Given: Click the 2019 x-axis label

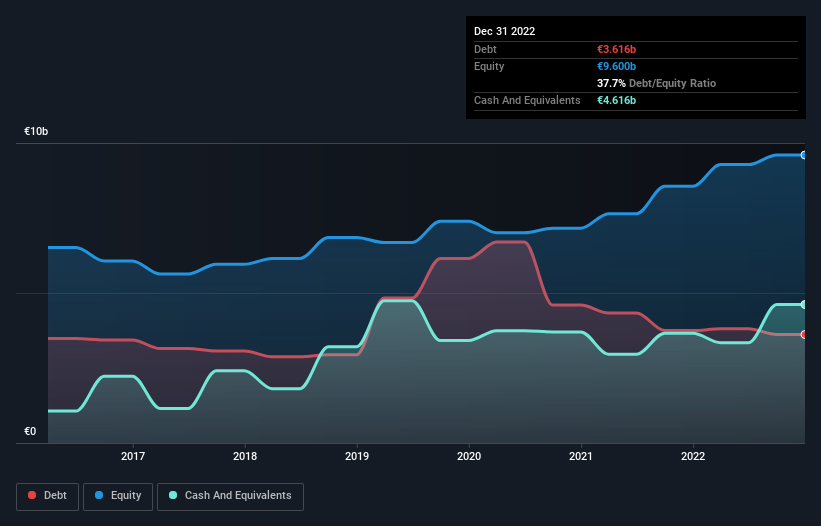Looking at the screenshot, I should tap(357, 456).
